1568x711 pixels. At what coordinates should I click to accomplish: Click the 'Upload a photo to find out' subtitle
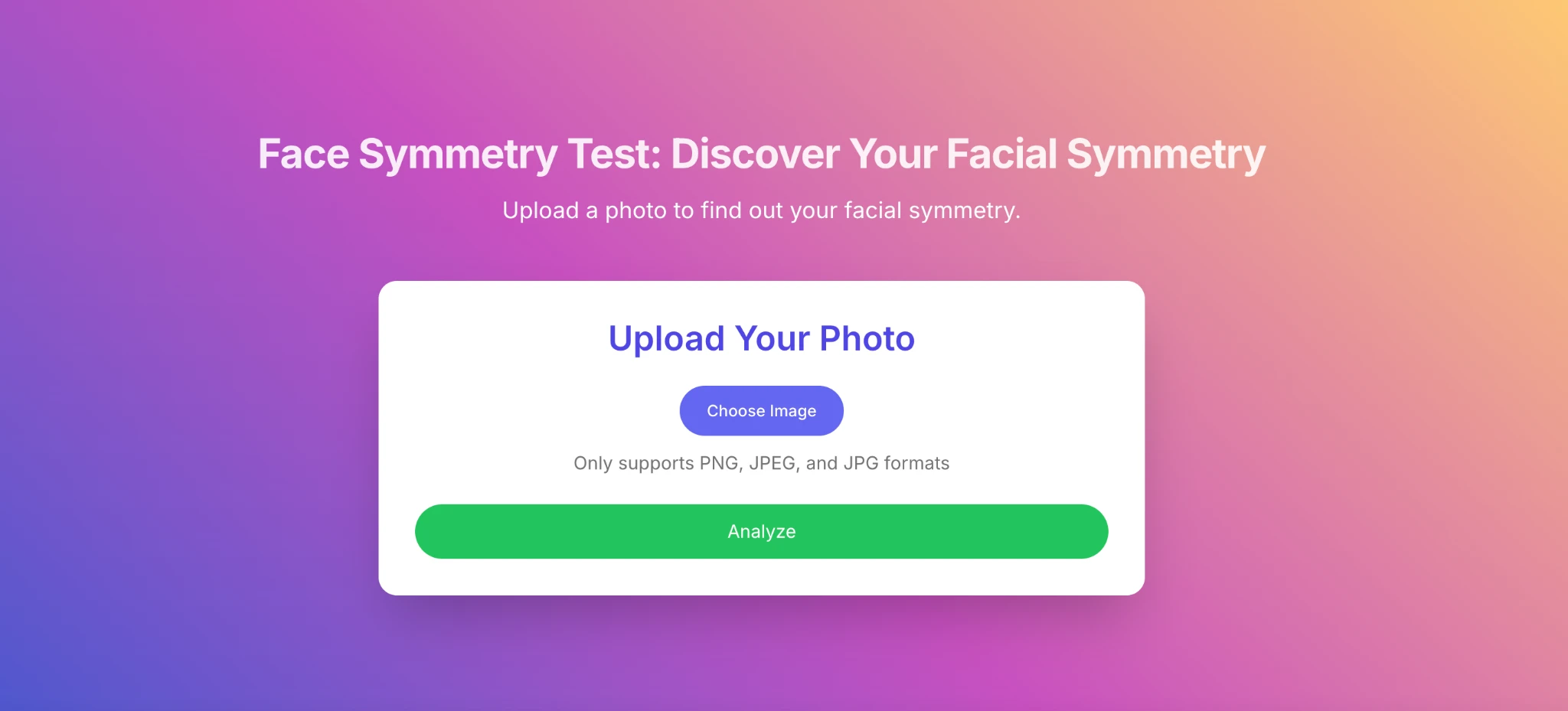point(761,210)
